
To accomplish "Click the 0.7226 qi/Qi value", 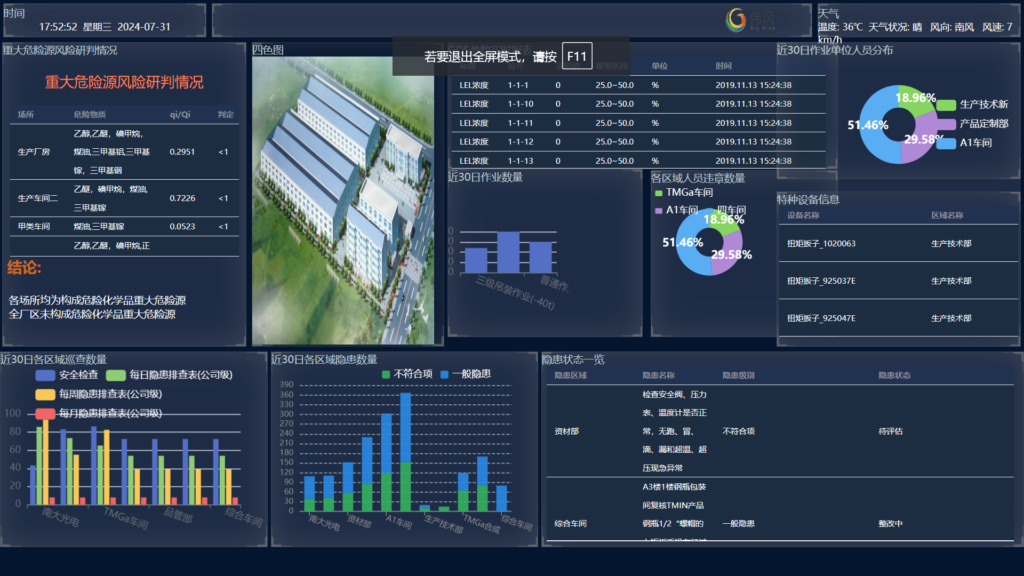I will point(182,198).
